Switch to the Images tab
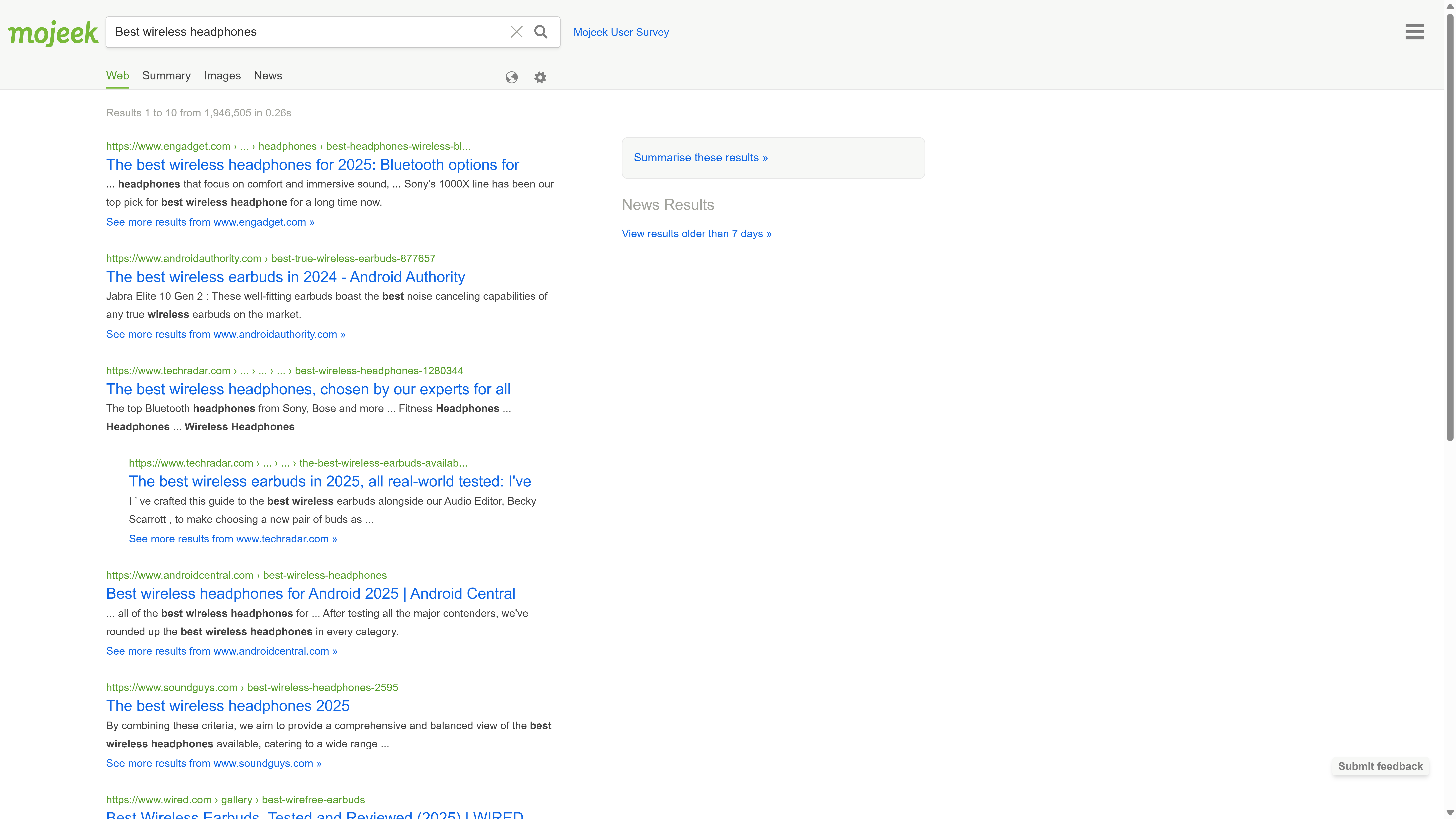 222,76
